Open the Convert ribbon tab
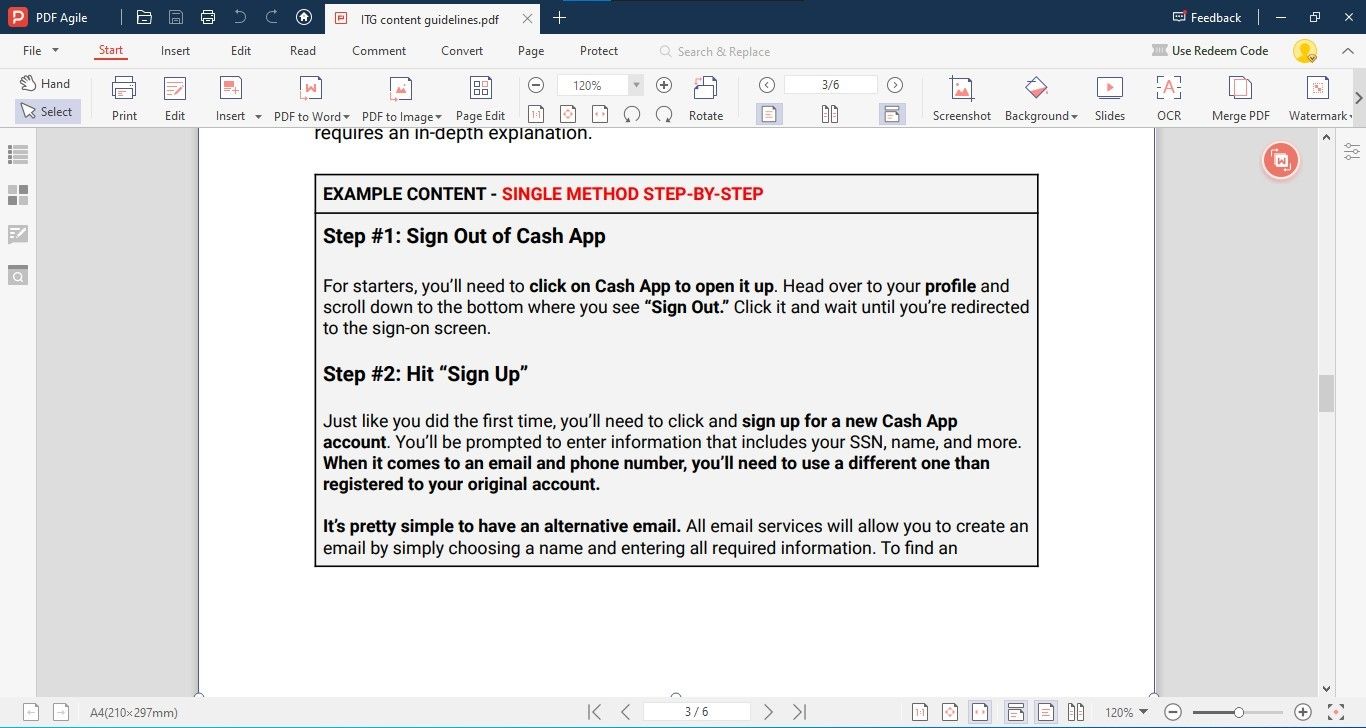The image size is (1366, 728). tap(462, 51)
